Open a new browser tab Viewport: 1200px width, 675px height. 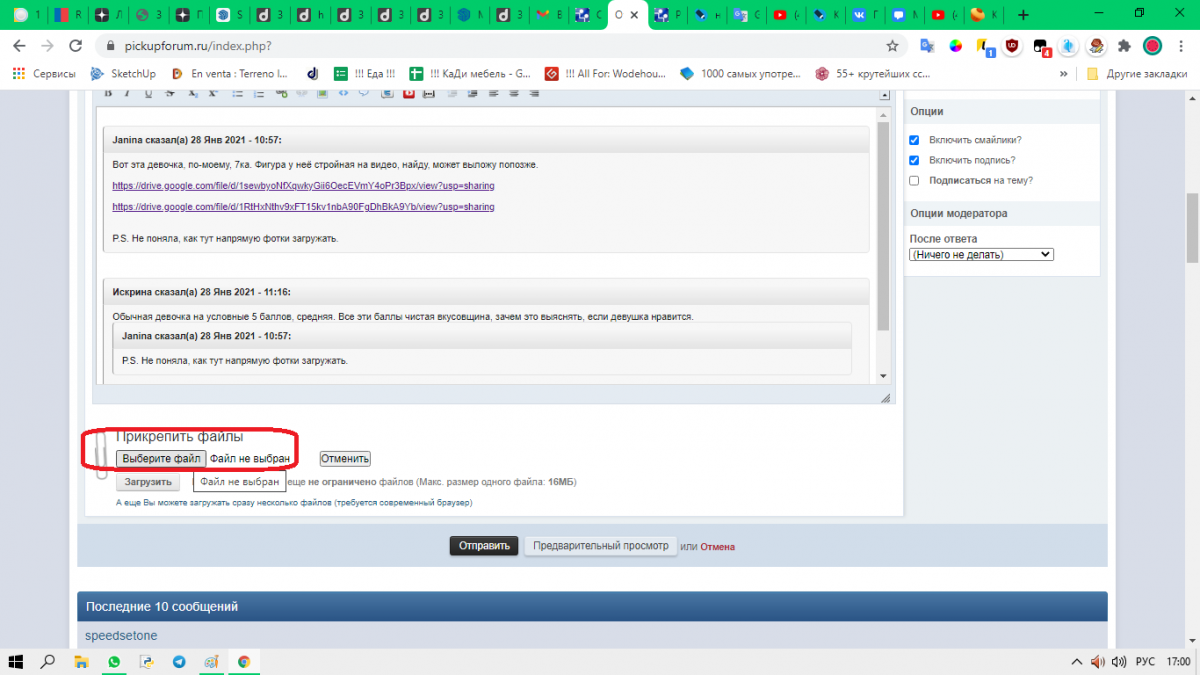tap(1023, 15)
